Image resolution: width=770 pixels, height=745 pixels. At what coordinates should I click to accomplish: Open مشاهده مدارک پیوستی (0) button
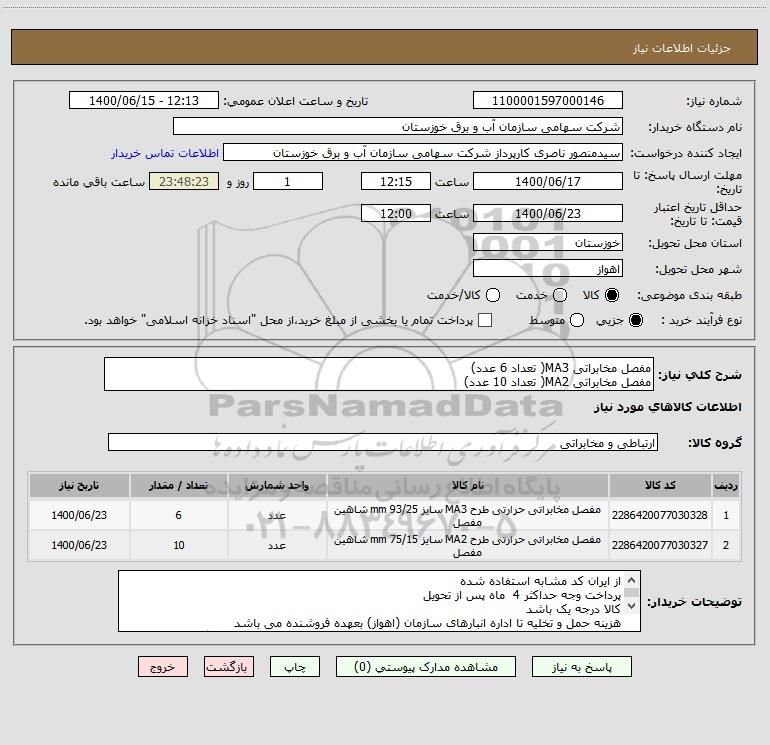(x=426, y=666)
